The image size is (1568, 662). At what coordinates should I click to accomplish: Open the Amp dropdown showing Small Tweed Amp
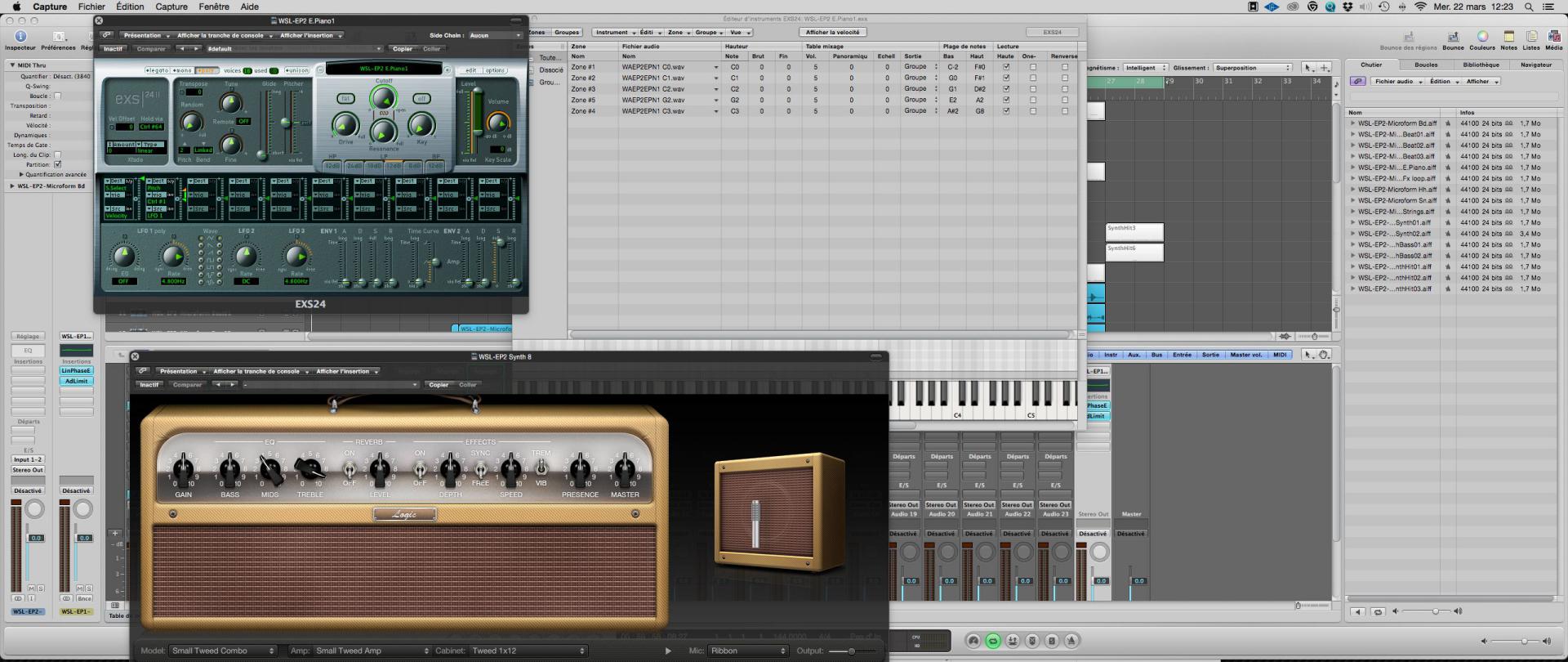(372, 651)
